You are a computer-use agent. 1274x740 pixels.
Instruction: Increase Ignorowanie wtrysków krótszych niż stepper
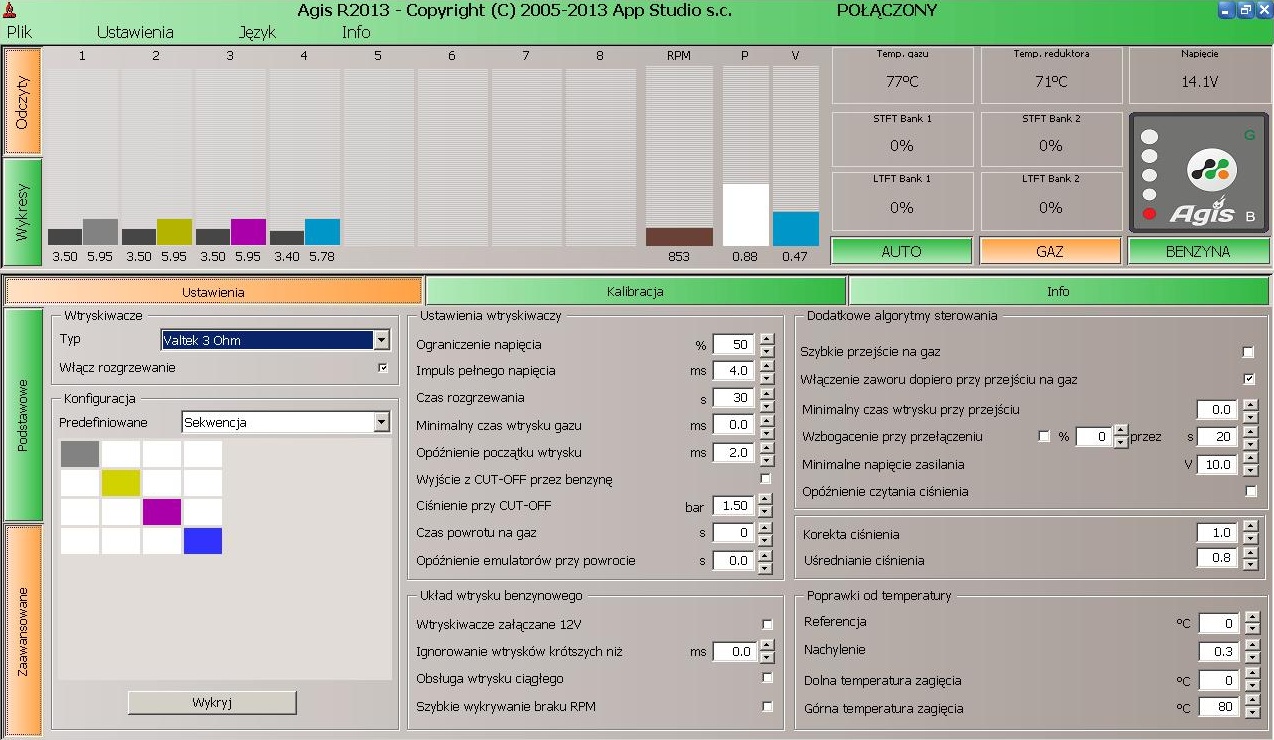tap(766, 646)
